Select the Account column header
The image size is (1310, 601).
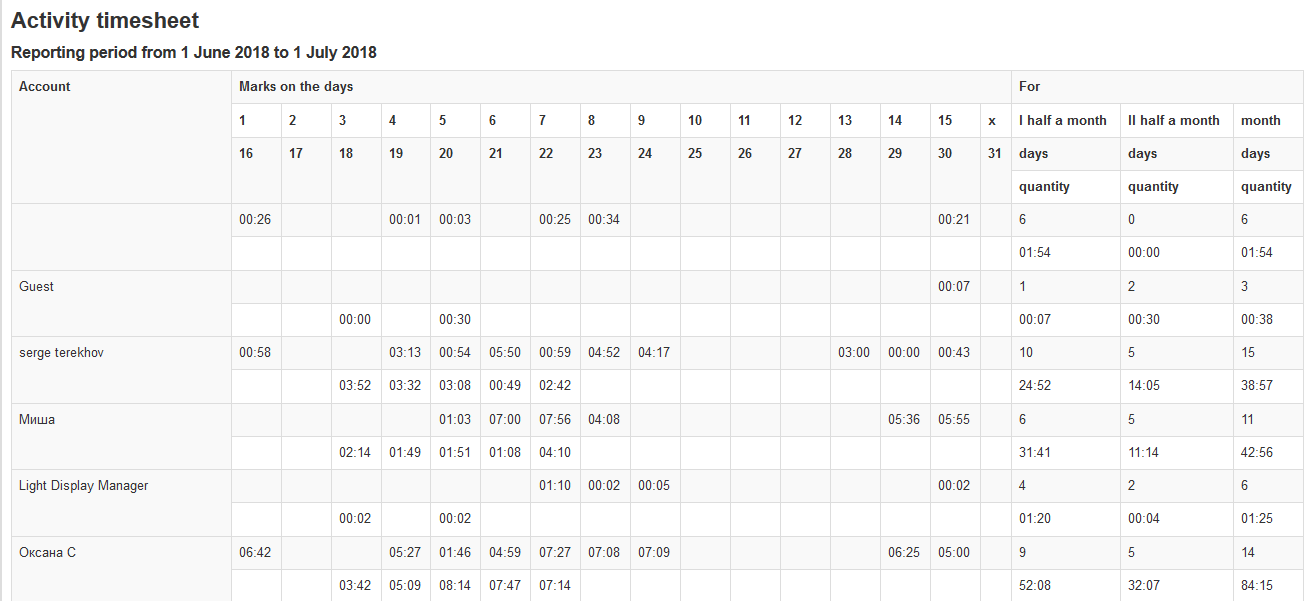(45, 87)
